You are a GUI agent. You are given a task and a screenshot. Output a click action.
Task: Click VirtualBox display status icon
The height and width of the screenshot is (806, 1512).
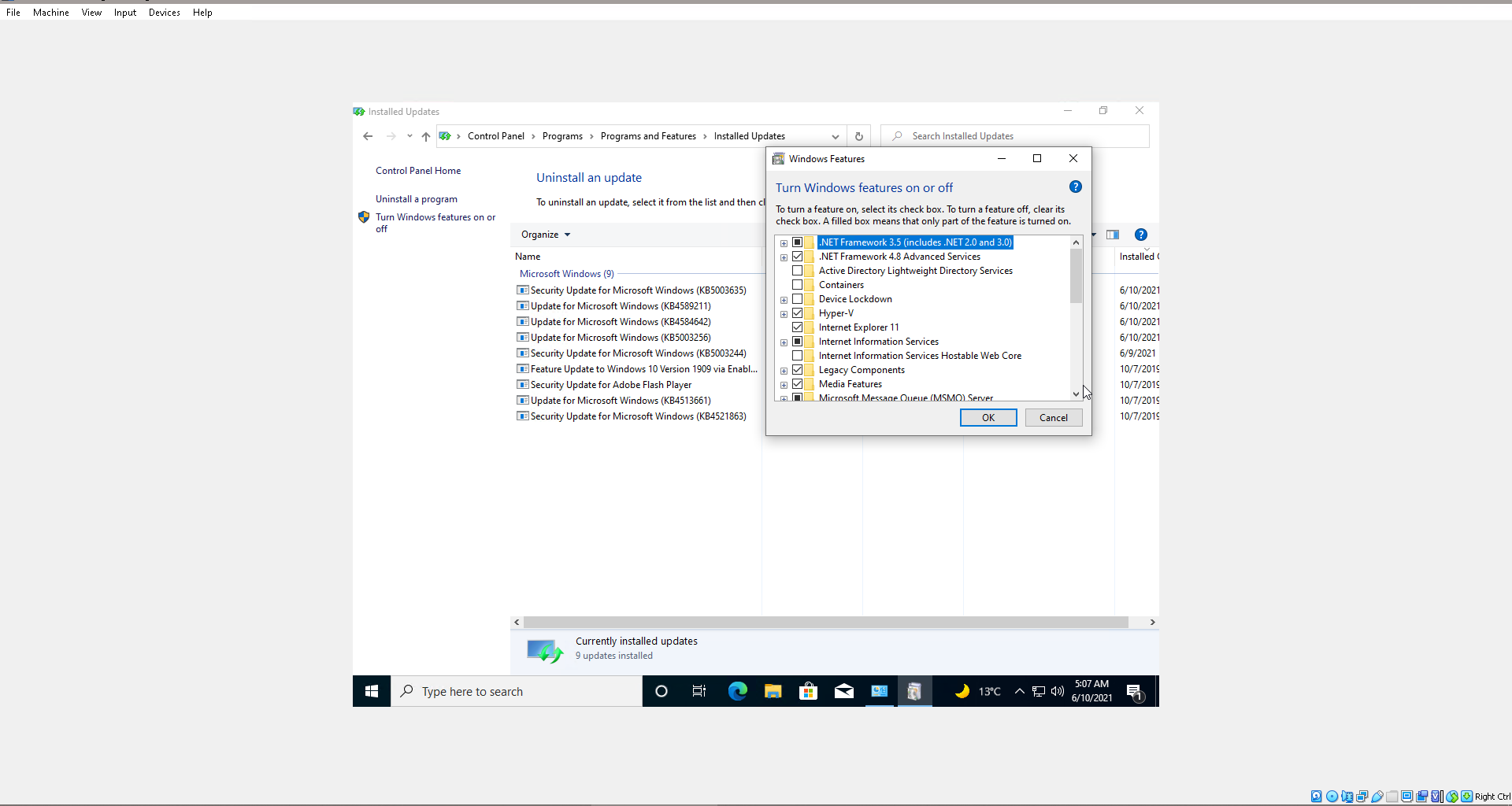1407,796
